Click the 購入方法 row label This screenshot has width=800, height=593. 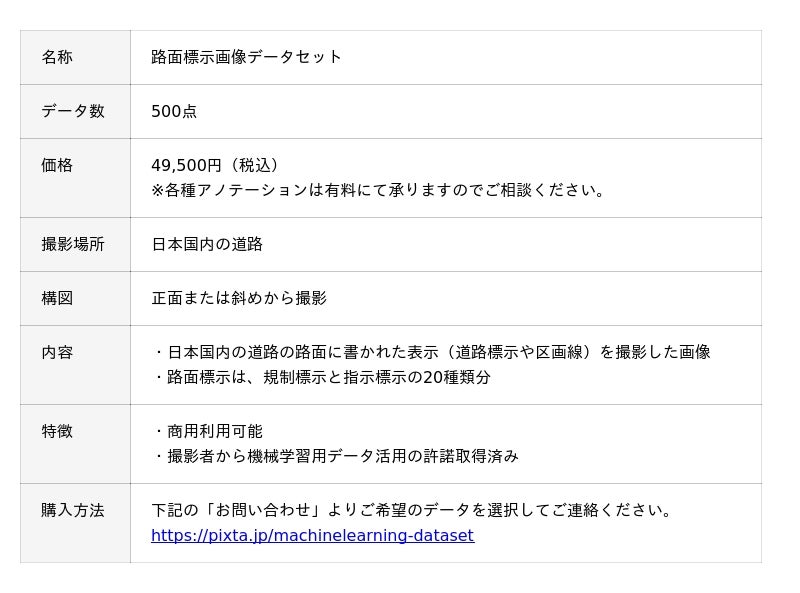[73, 511]
